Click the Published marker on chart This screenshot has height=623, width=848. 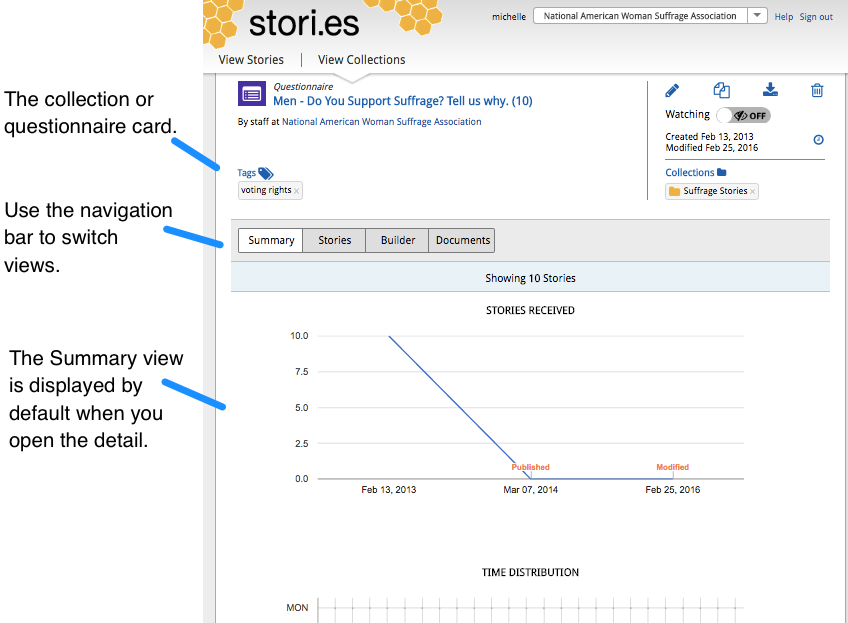pos(530,467)
